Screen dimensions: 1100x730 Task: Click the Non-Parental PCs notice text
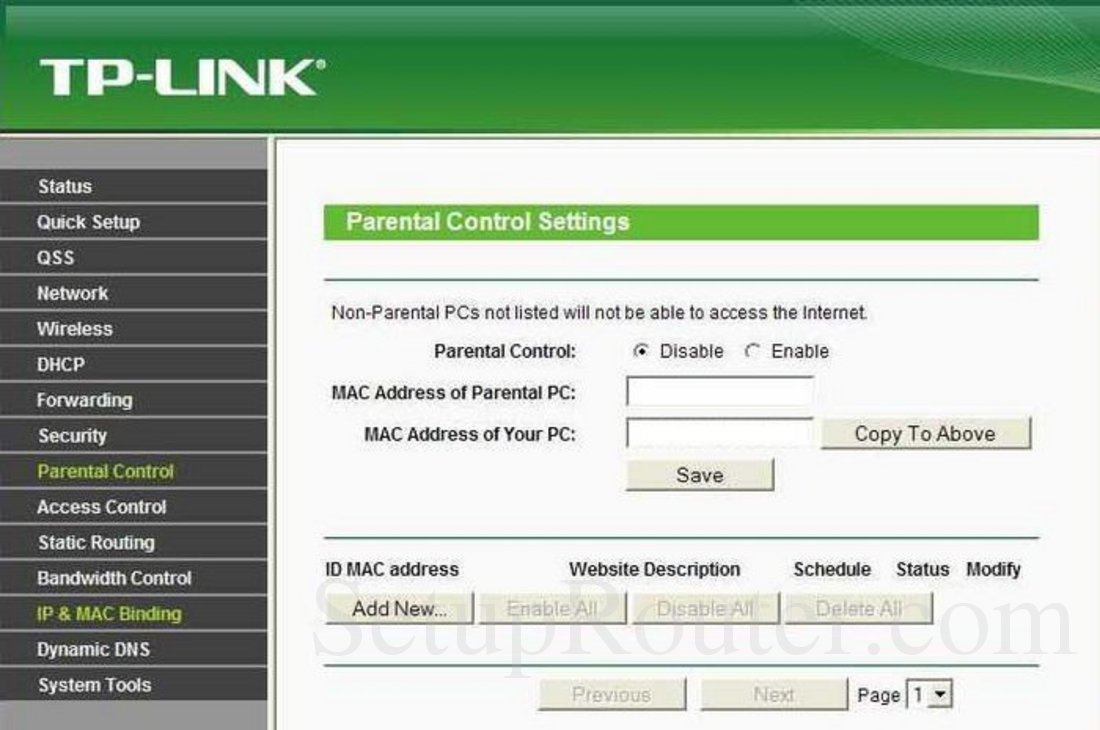599,312
